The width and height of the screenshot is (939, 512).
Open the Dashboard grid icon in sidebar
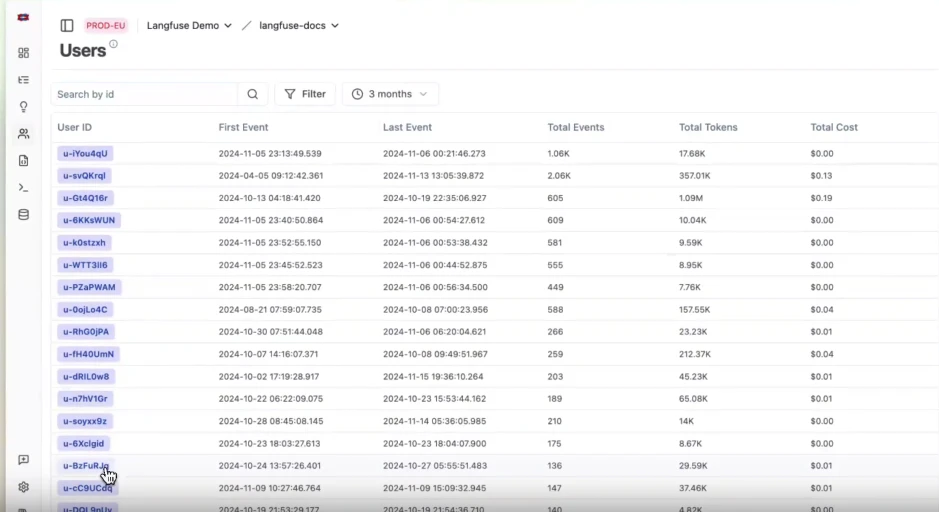point(24,53)
